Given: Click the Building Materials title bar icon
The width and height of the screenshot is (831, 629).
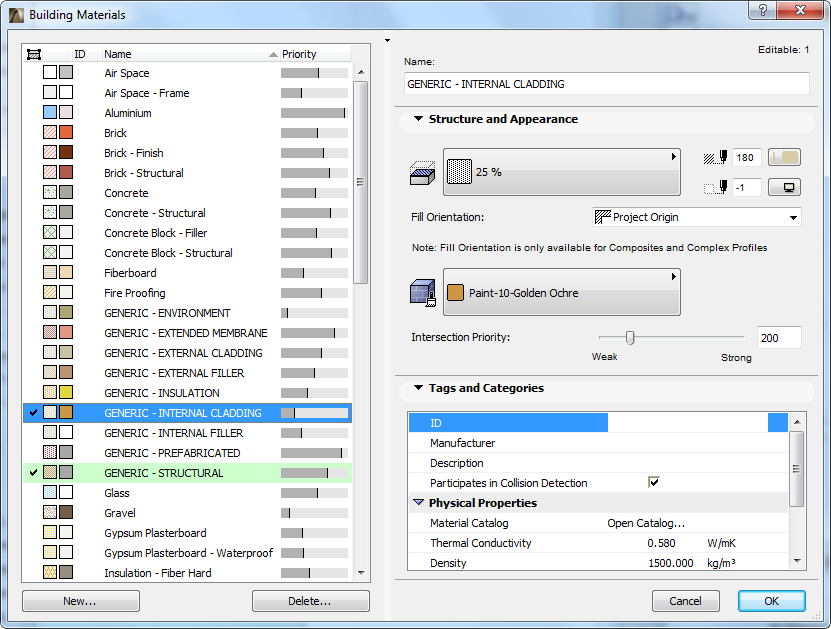Looking at the screenshot, I should [x=16, y=15].
